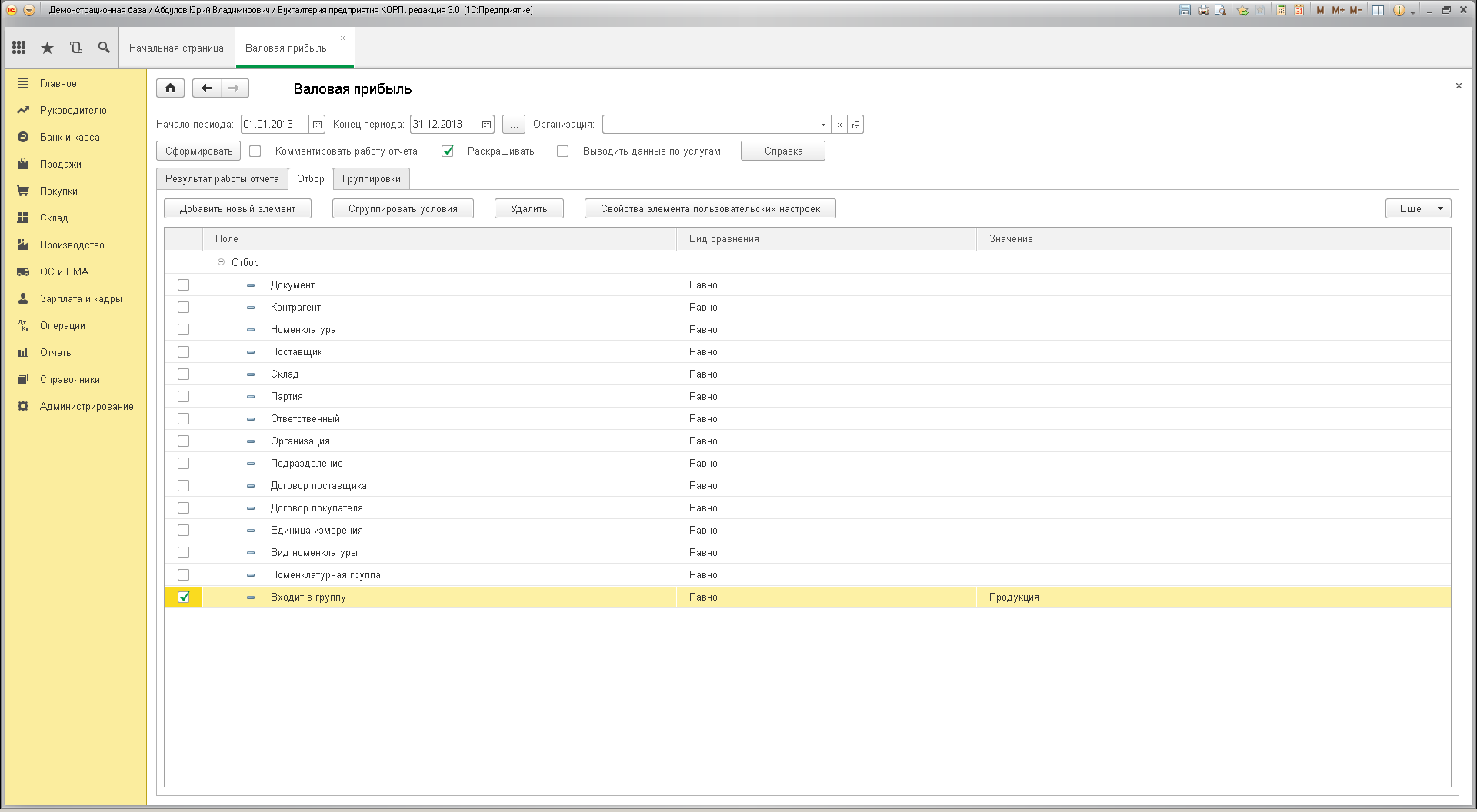Open calendar for Конец периода
The width and height of the screenshot is (1477, 812).
pyautogui.click(x=486, y=125)
